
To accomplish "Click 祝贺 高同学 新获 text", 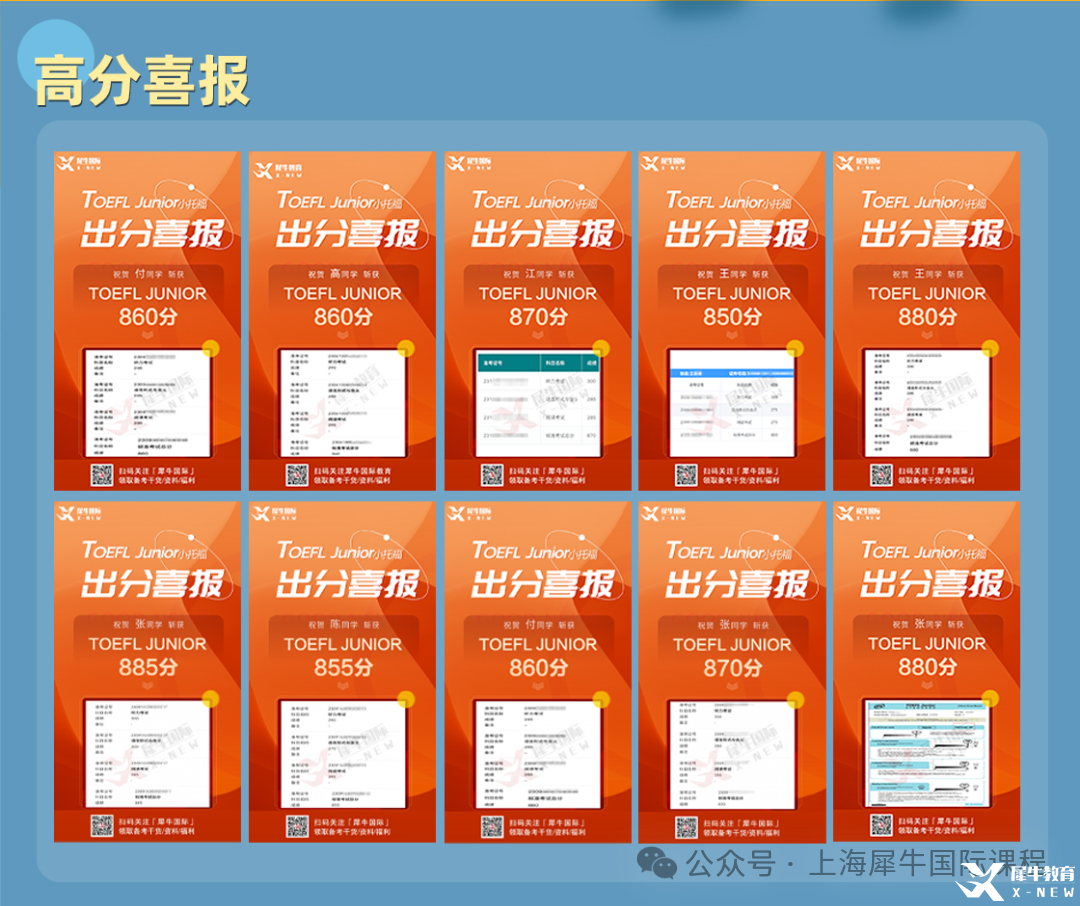I will click(343, 274).
